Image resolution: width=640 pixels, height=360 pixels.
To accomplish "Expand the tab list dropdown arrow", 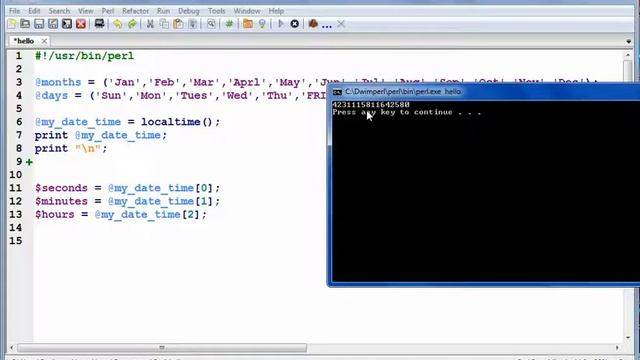I will (x=628, y=42).
